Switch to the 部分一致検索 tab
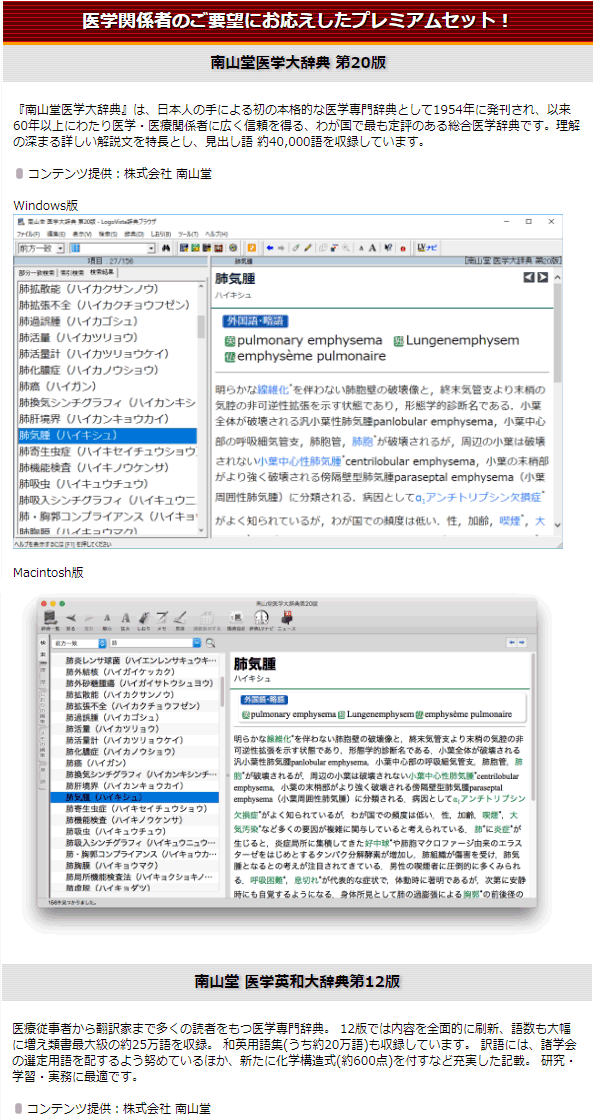Screen dimensions: 600x1120 coord(37,273)
